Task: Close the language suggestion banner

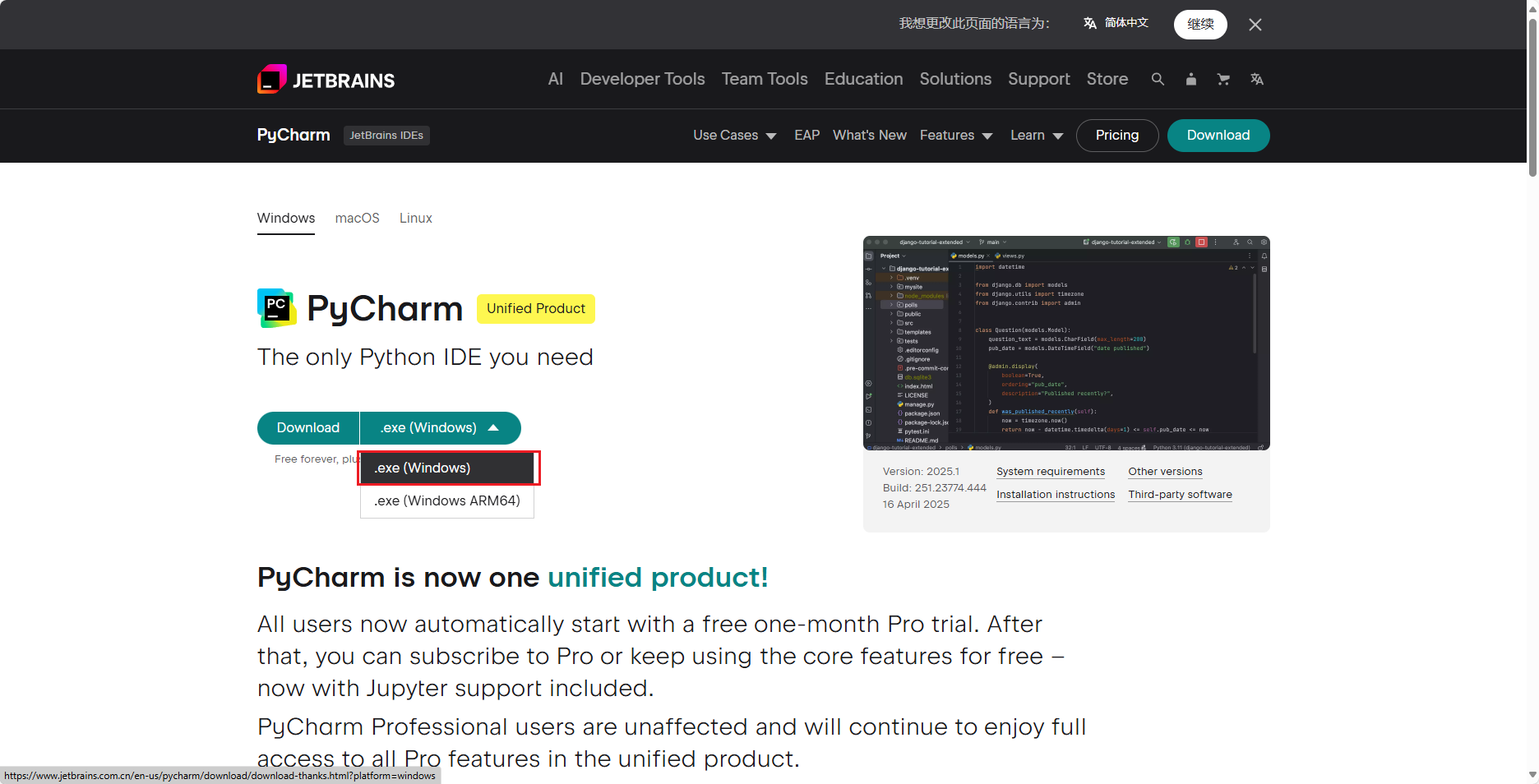Action: coord(1255,25)
